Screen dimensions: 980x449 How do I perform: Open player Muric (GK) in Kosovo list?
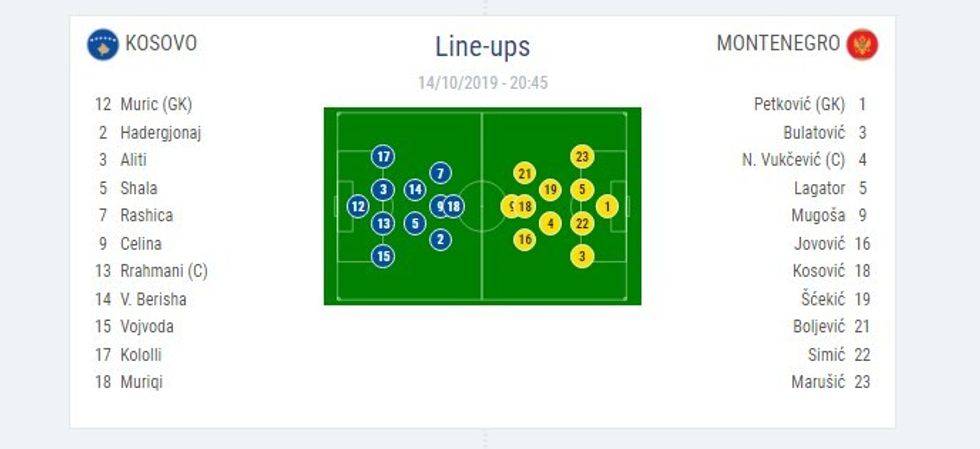tap(156, 104)
